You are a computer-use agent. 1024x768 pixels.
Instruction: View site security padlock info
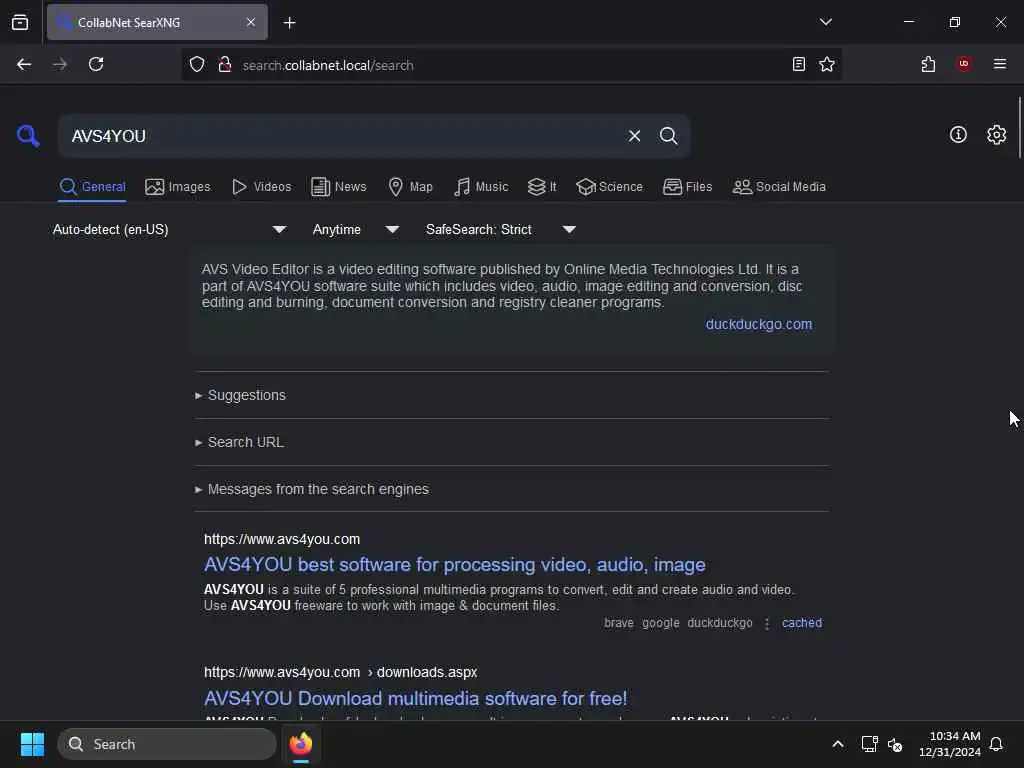pos(225,65)
